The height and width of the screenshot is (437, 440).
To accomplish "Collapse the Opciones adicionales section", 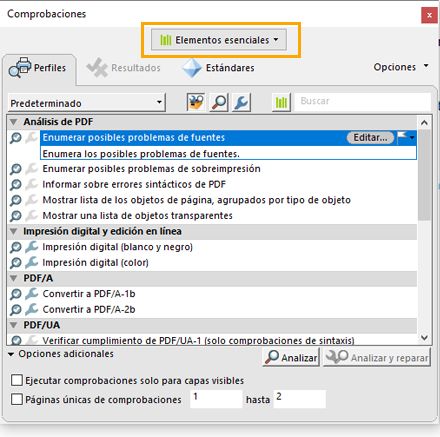I will pyautogui.click(x=11, y=354).
